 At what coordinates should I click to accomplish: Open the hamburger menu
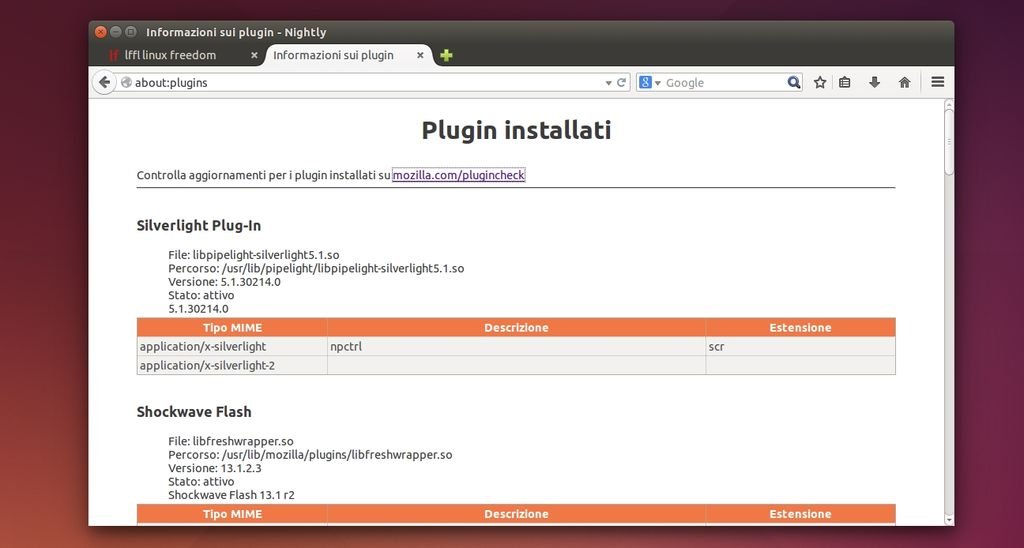tap(938, 82)
